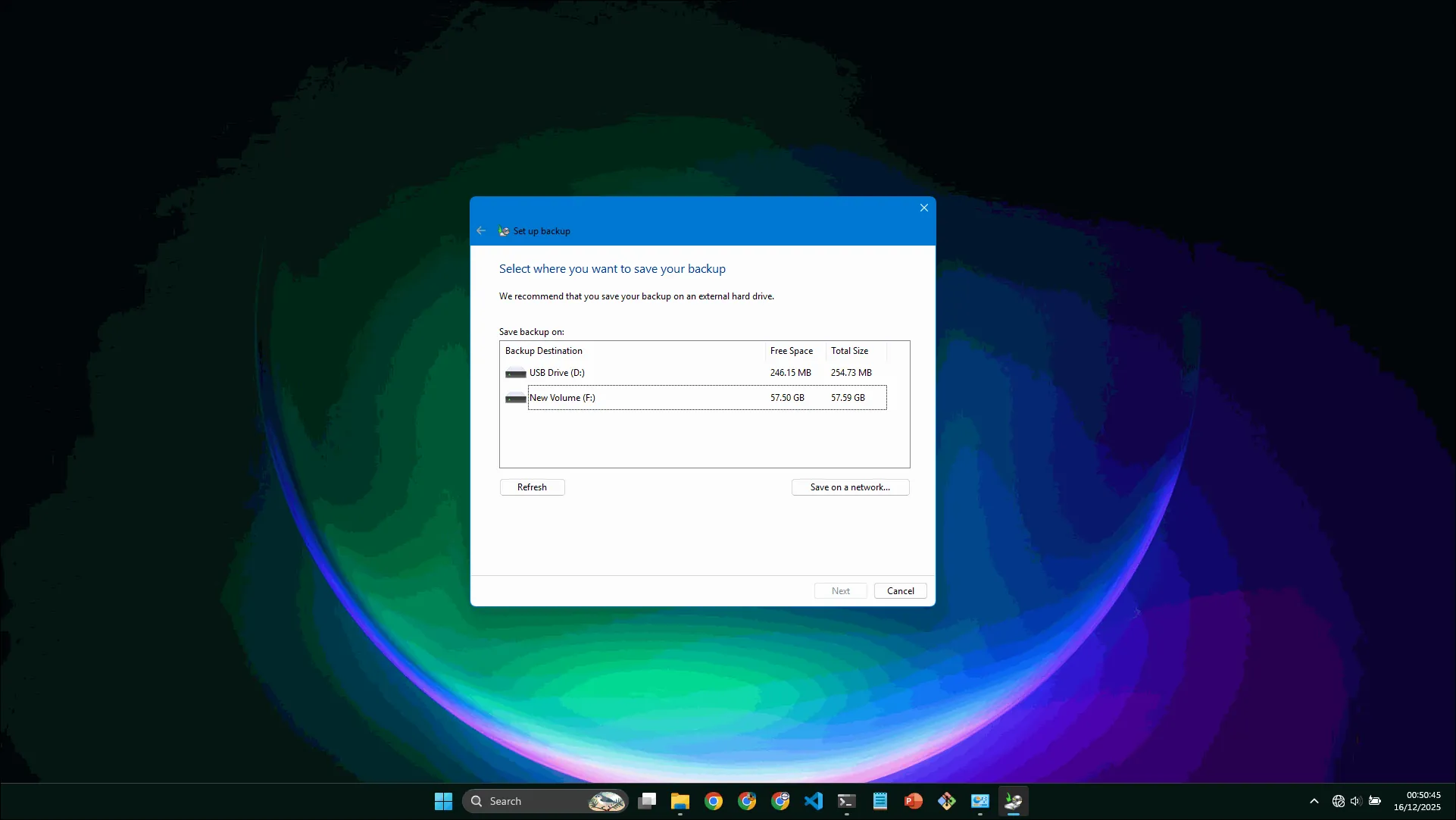
Task: Launch Visual Studio Code from the taskbar
Action: click(x=814, y=800)
